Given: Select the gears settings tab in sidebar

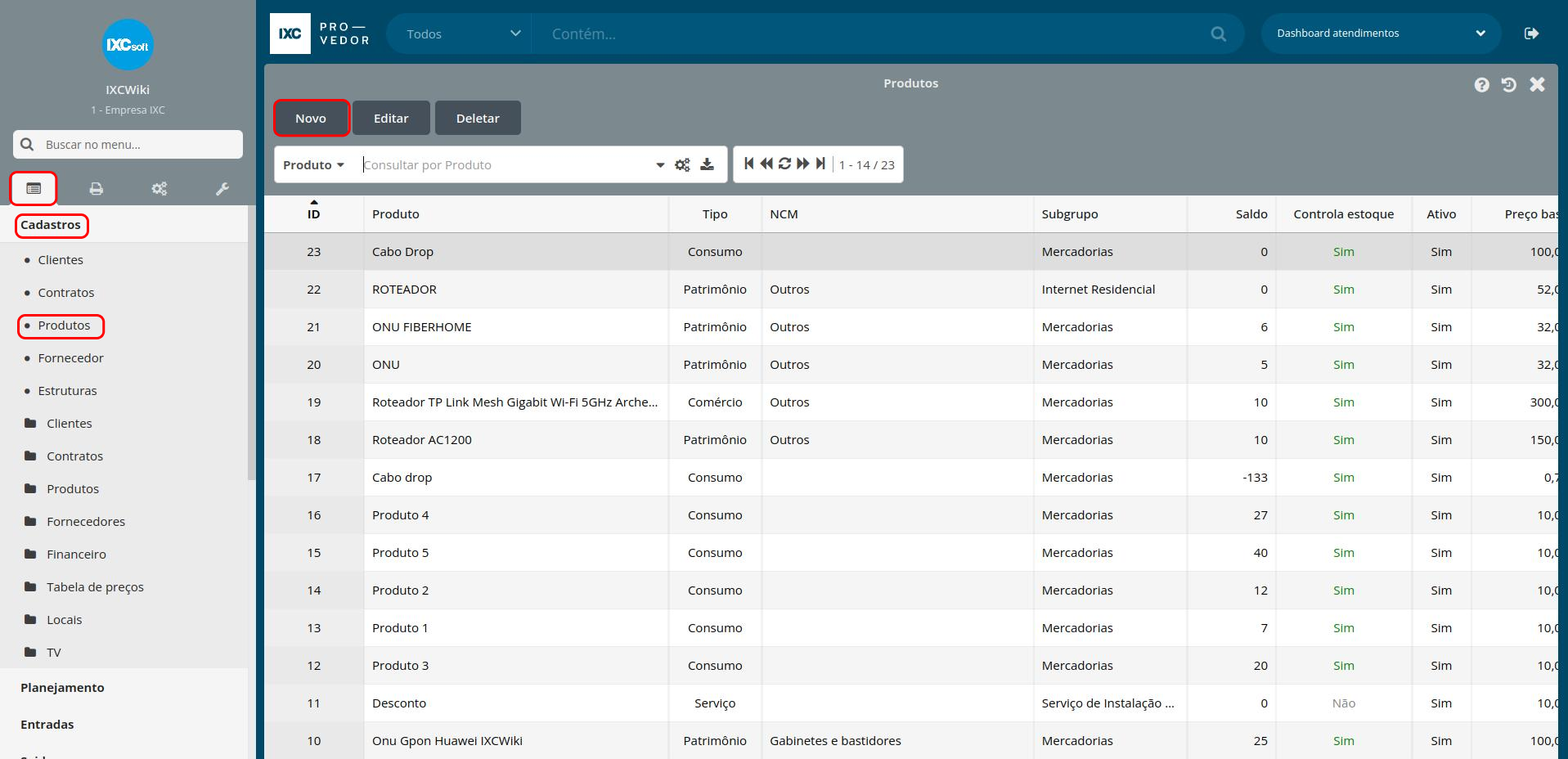Looking at the screenshot, I should click(x=159, y=189).
